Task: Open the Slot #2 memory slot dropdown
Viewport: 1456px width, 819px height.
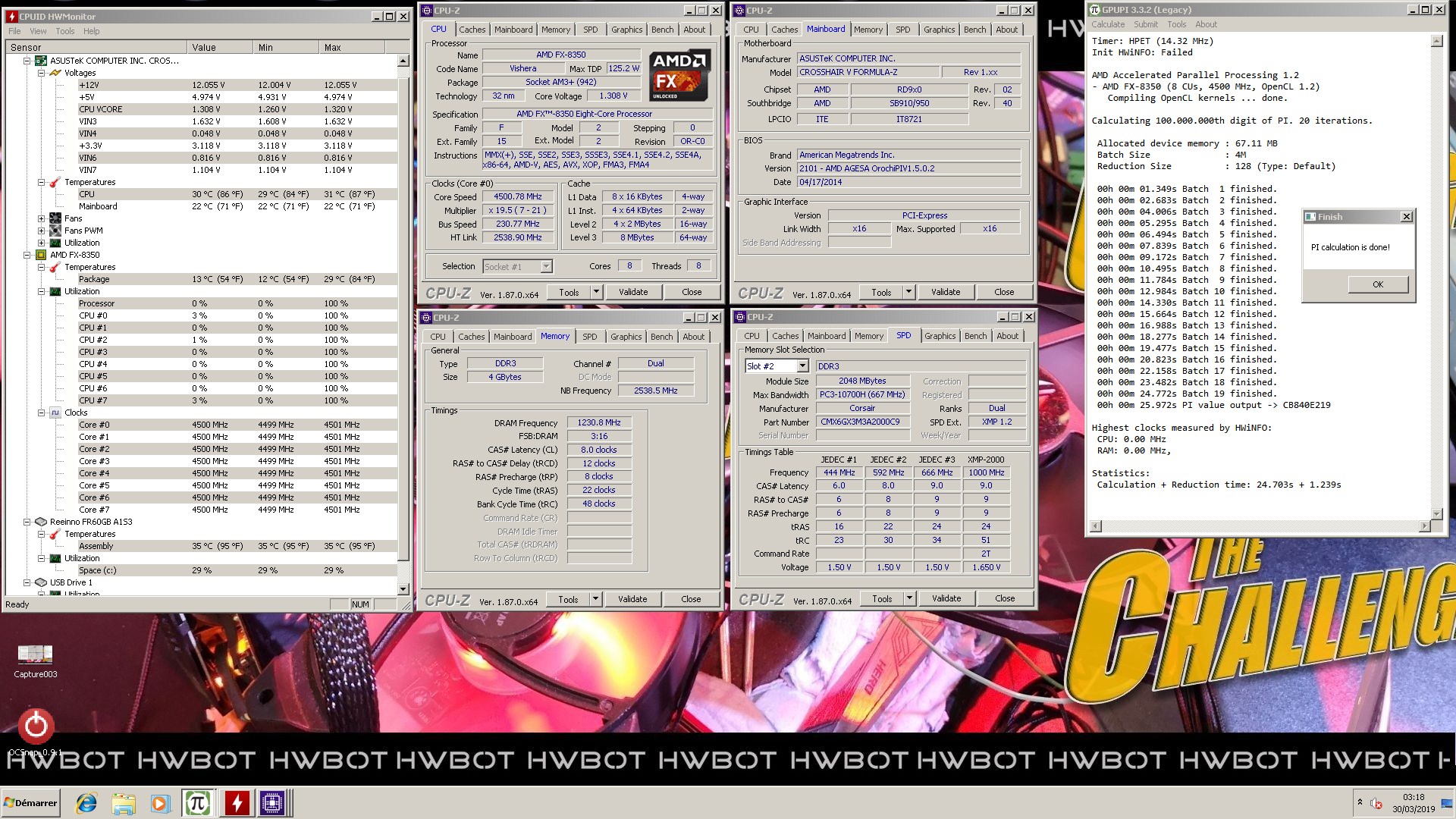Action: (x=802, y=366)
